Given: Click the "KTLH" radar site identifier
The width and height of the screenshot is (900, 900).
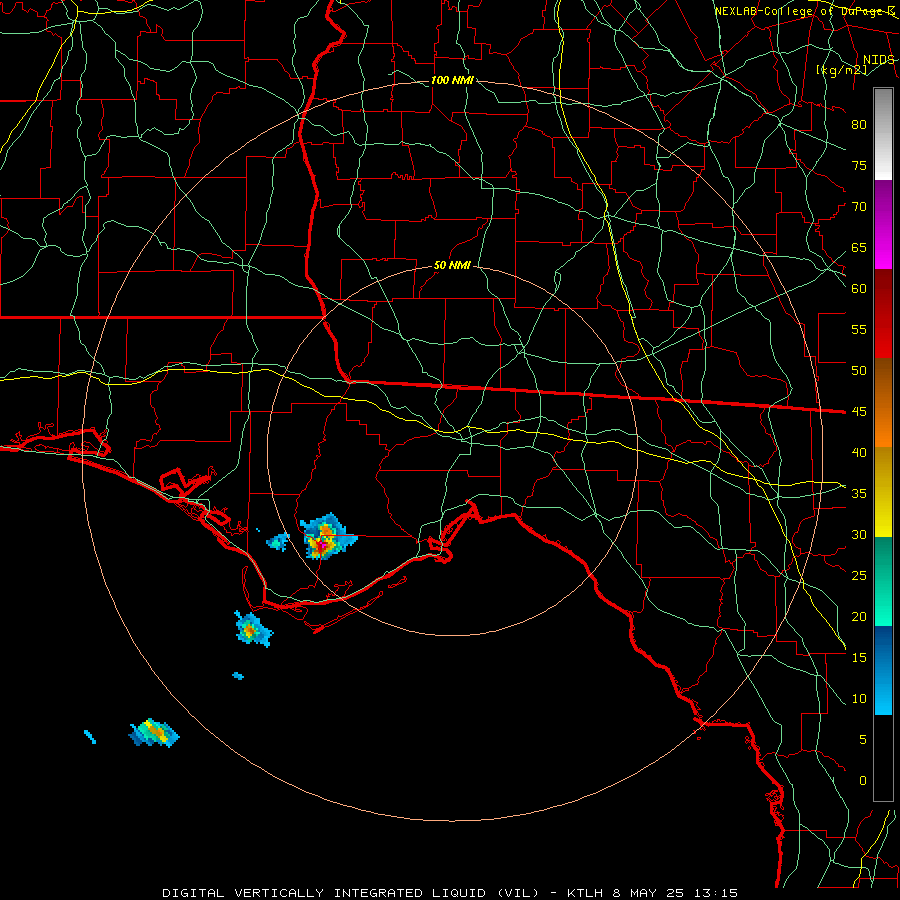Looking at the screenshot, I should point(585,893).
